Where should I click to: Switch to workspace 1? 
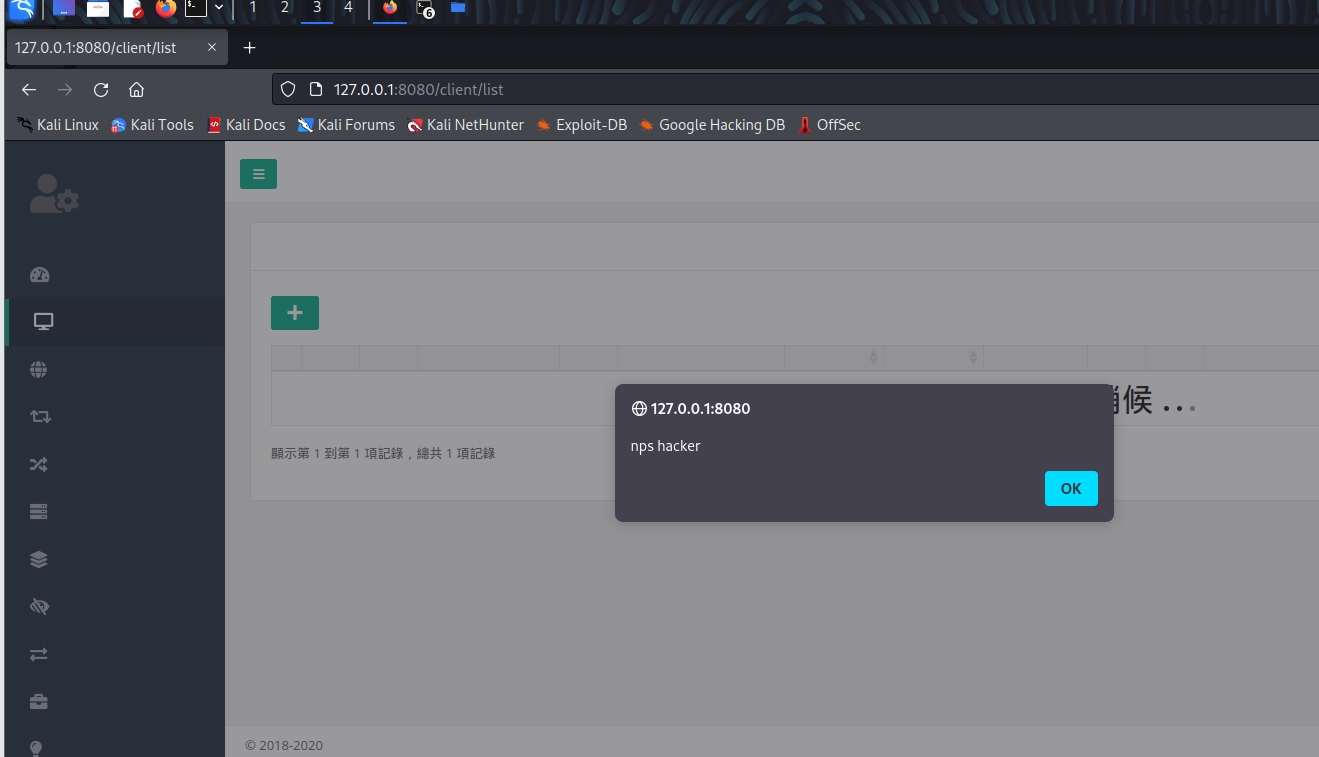pyautogui.click(x=253, y=8)
